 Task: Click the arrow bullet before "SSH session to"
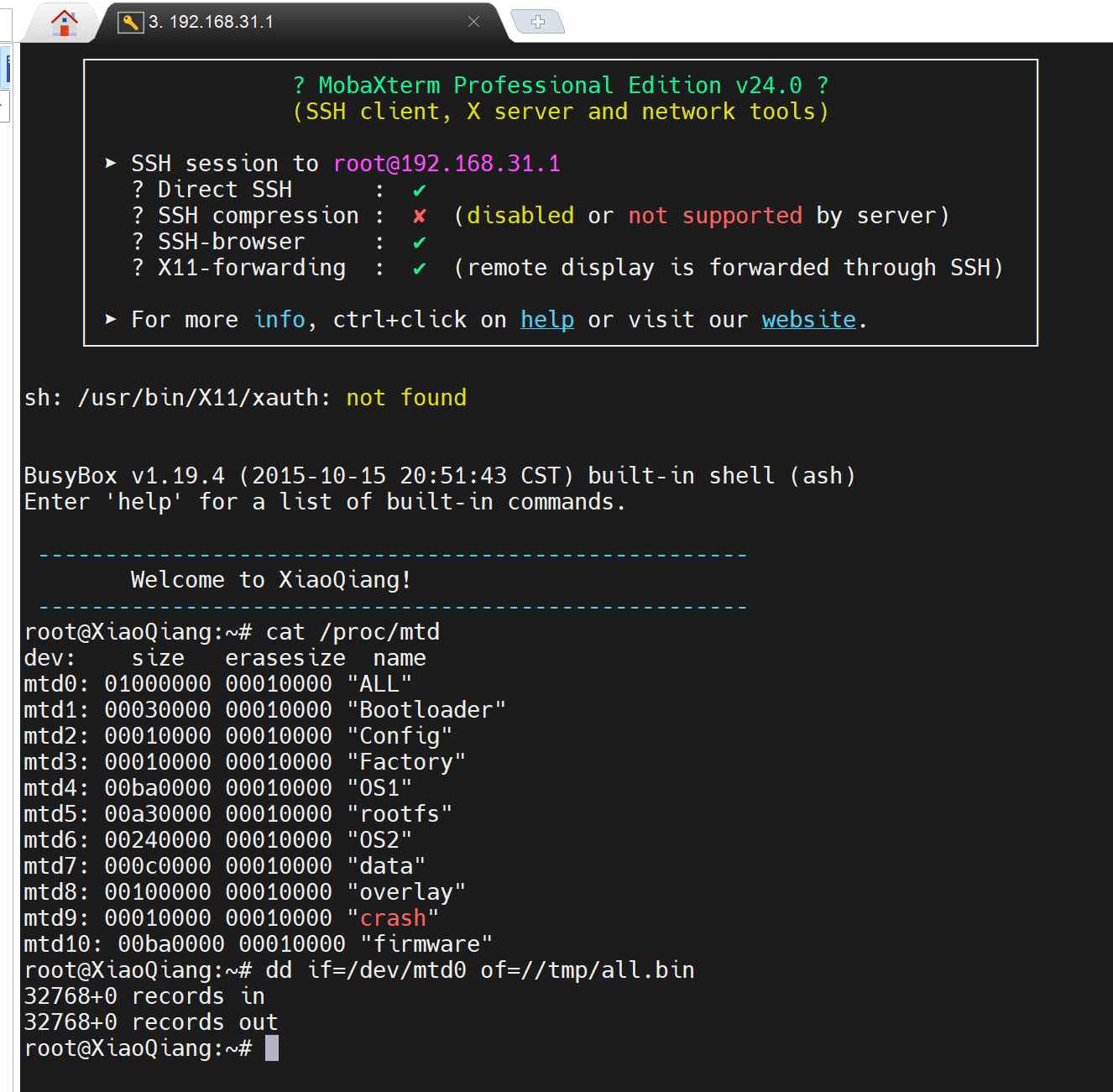tap(111, 164)
